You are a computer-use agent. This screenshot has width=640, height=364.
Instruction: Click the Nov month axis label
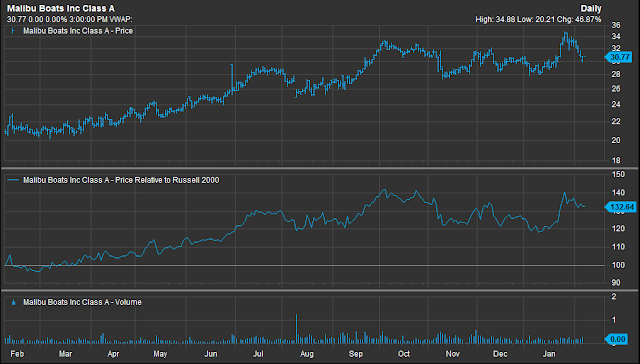tap(452, 354)
